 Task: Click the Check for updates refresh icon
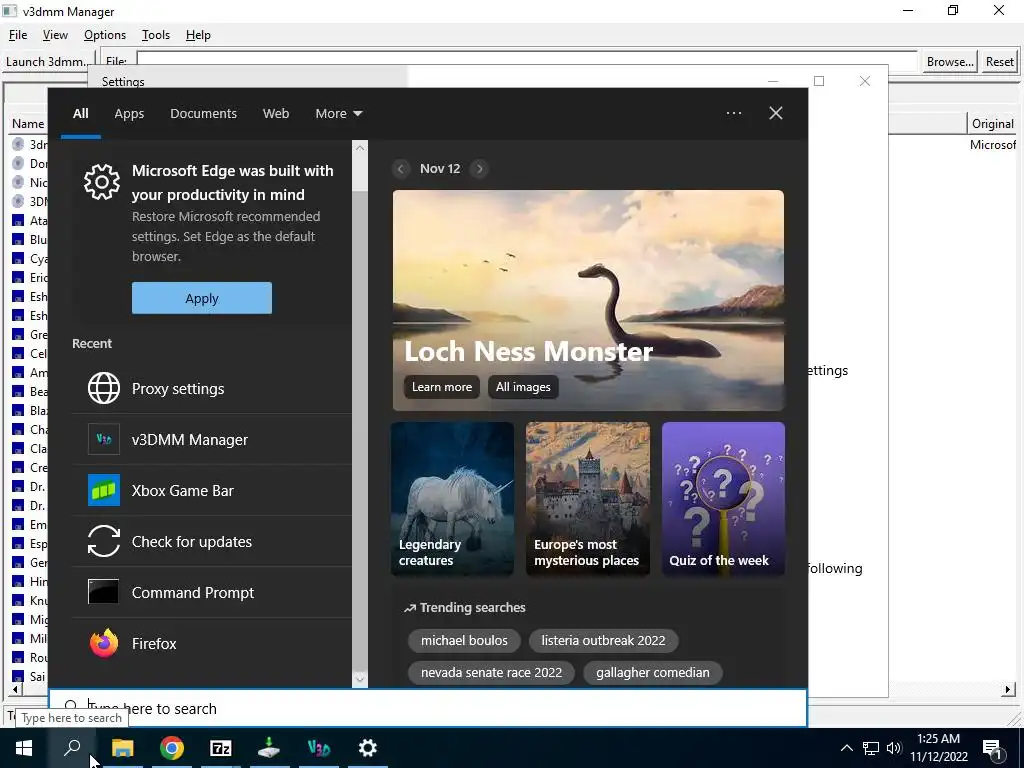pos(104,541)
